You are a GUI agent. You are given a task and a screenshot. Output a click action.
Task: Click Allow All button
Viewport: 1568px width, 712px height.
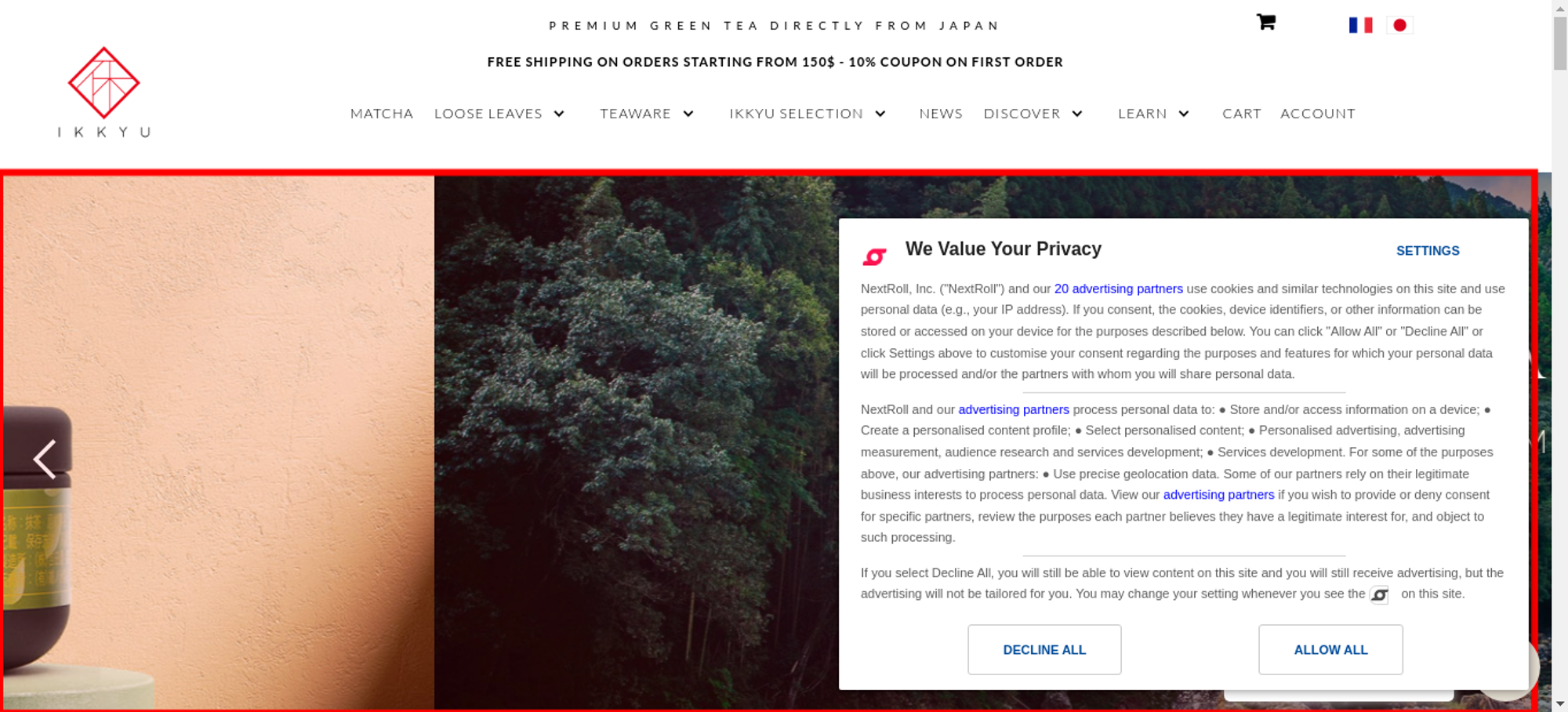(1330, 649)
